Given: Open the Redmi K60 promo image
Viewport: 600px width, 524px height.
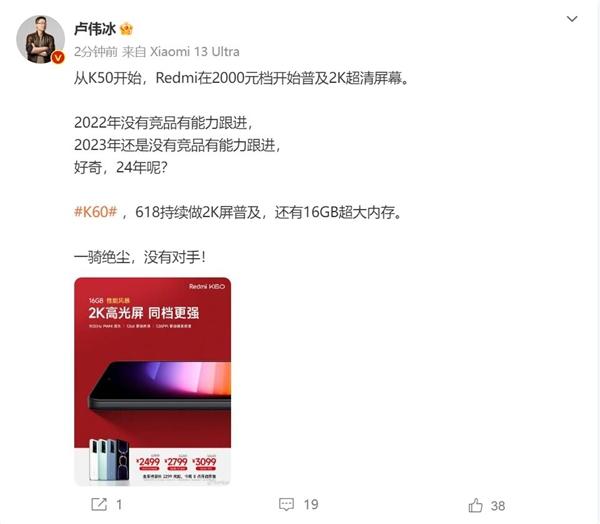Looking at the screenshot, I should (152, 382).
